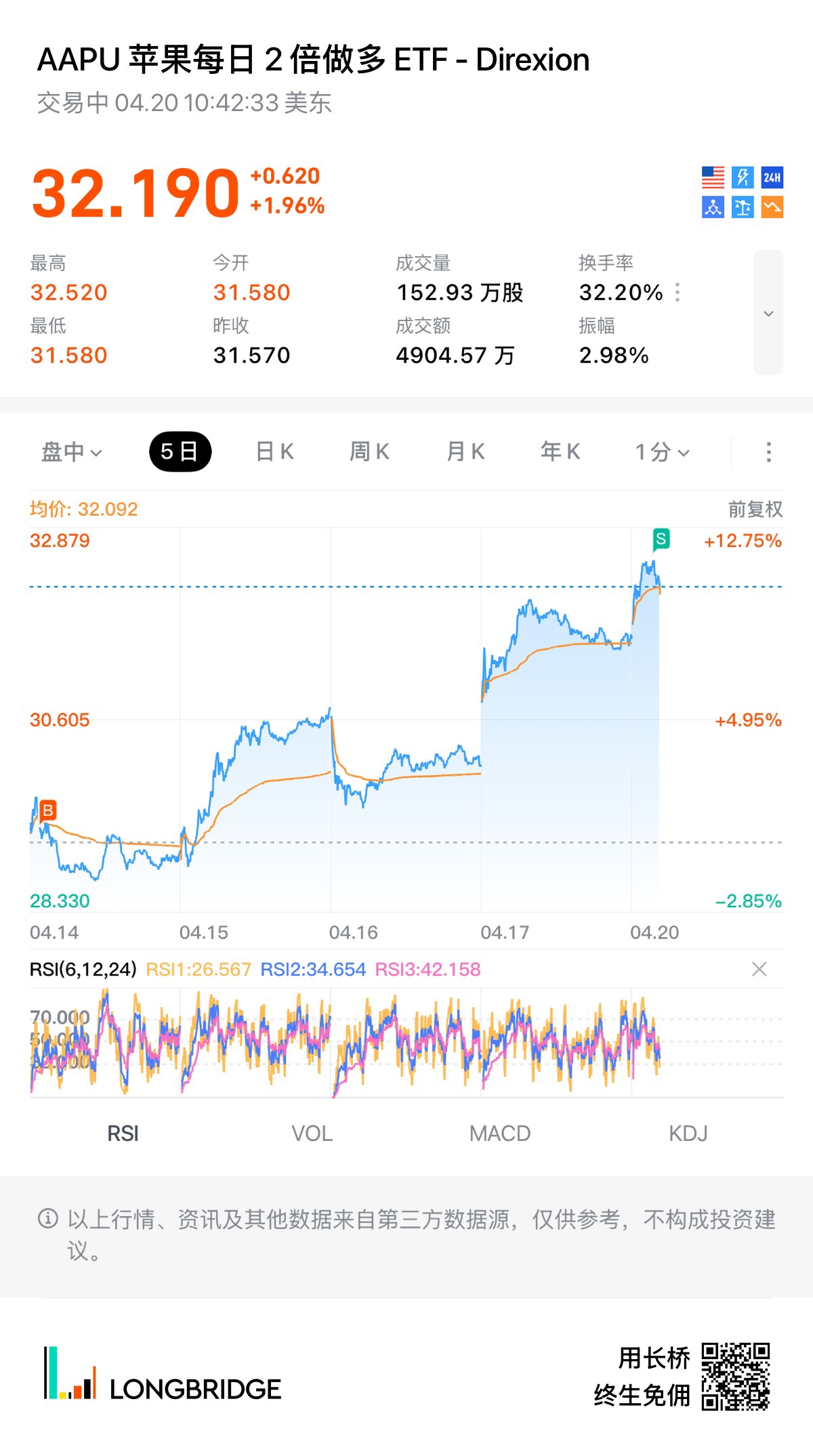Open the chart more-options menu
Image resolution: width=813 pixels, height=1456 pixels.
768,452
